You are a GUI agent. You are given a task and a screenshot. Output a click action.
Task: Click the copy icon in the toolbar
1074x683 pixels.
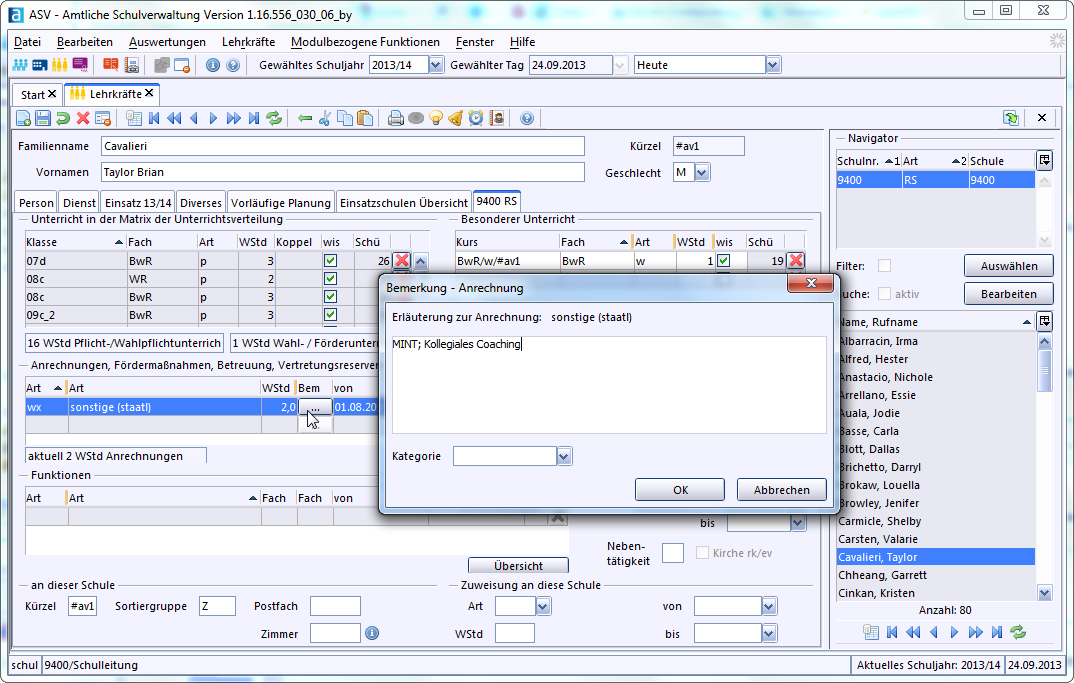(345, 119)
